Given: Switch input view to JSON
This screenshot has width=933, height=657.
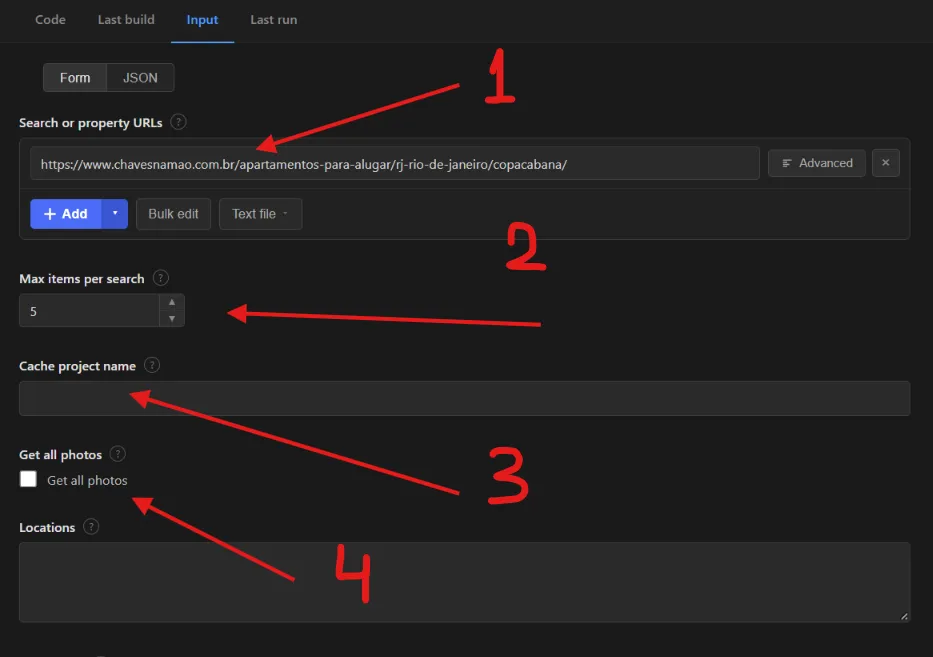Looking at the screenshot, I should click(x=140, y=78).
